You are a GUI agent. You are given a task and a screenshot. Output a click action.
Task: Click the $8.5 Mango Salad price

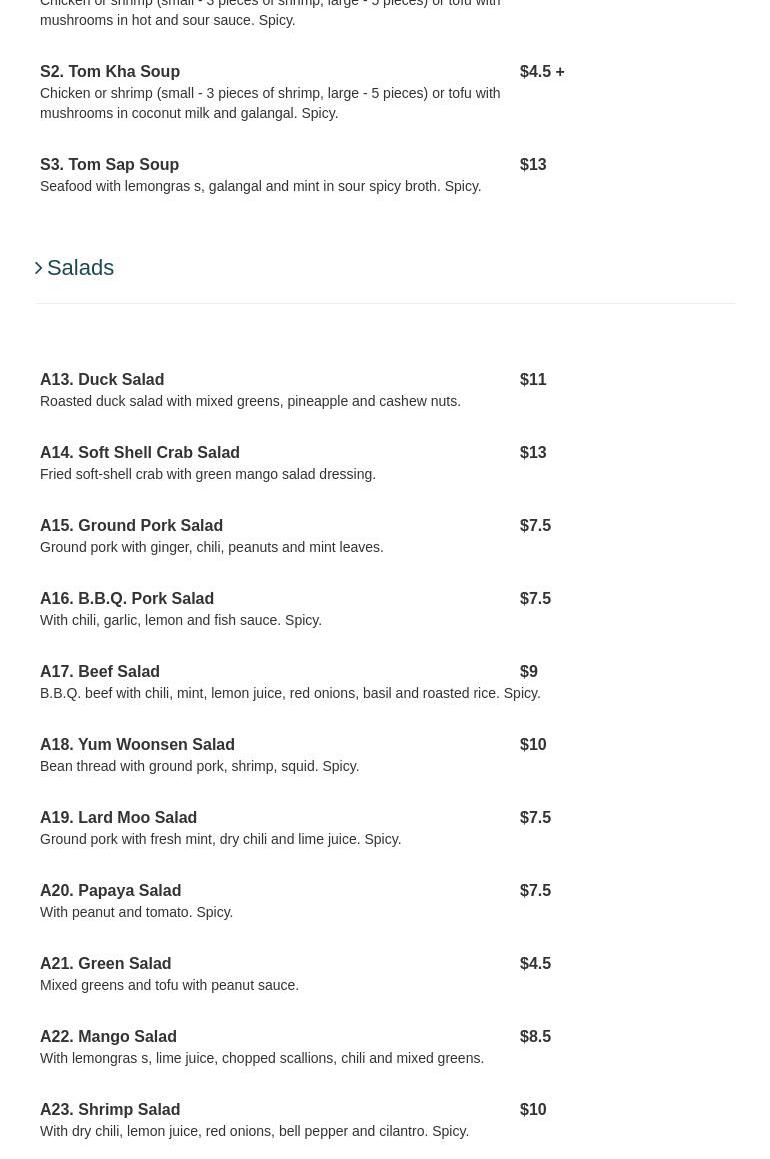(x=535, y=1037)
